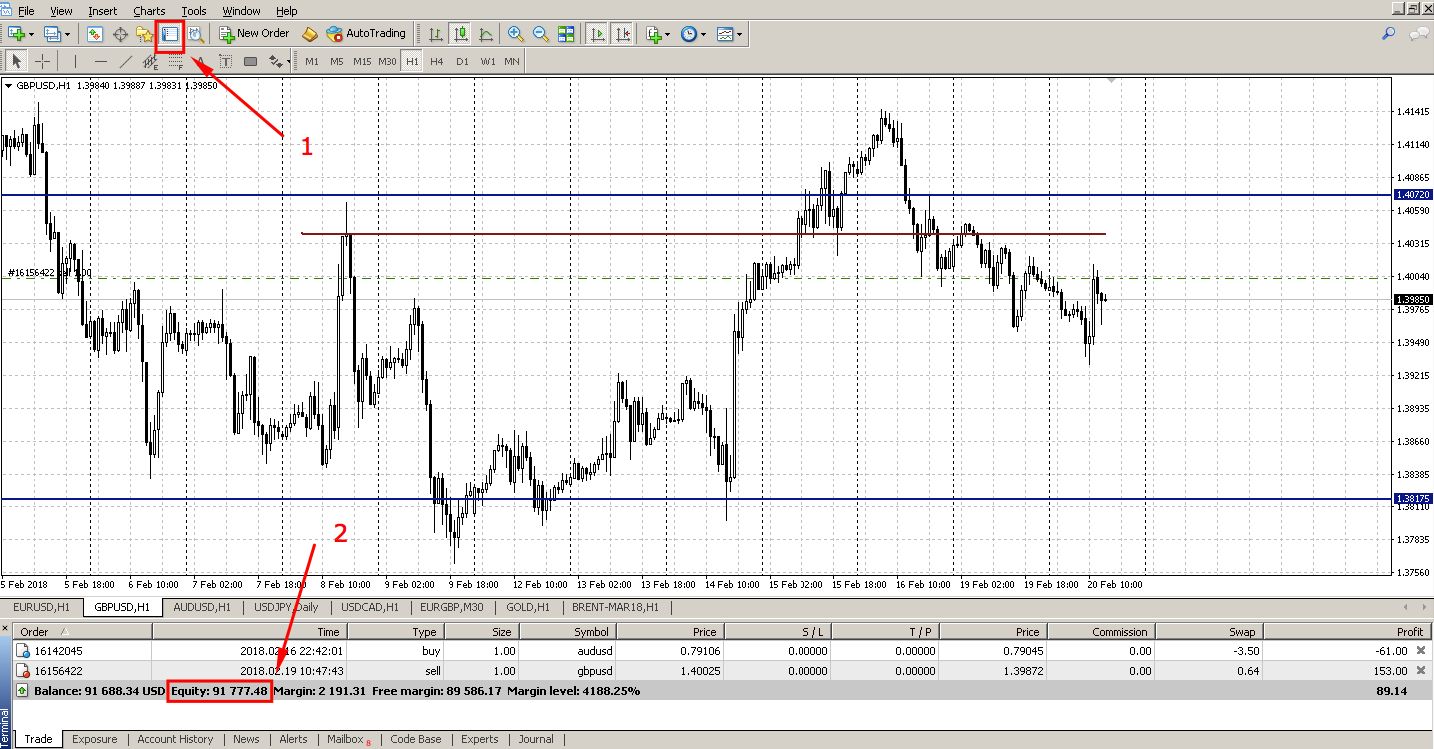1434x749 pixels.
Task: Open the Charts menu
Action: (149, 11)
